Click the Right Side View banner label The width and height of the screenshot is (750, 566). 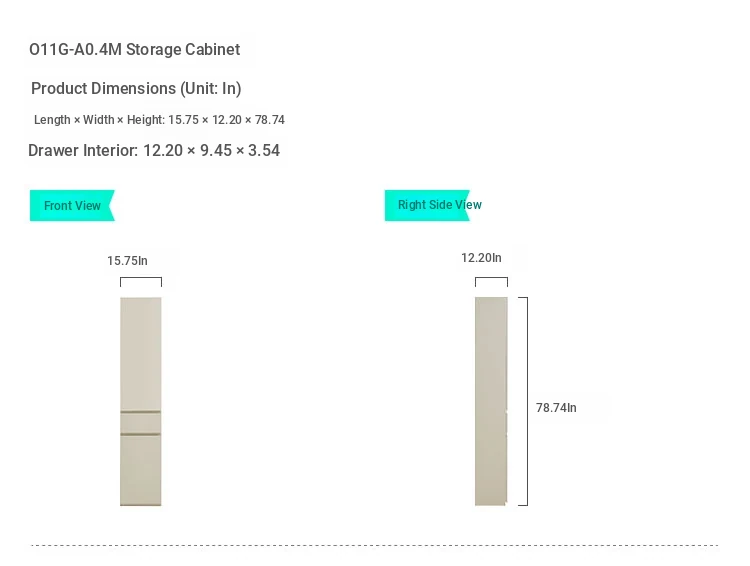(x=440, y=205)
